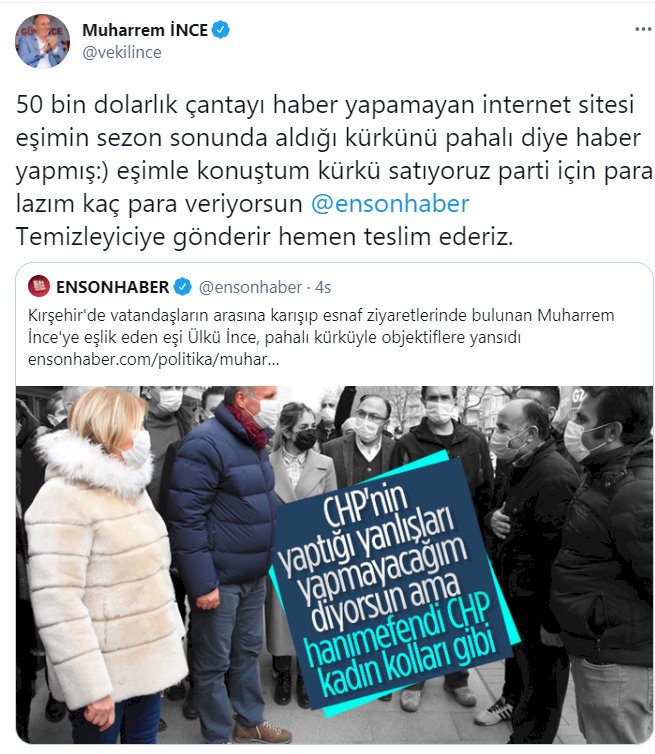The image size is (655, 754).
Task: Open the quoted tweet's photo
Action: pos(334,565)
